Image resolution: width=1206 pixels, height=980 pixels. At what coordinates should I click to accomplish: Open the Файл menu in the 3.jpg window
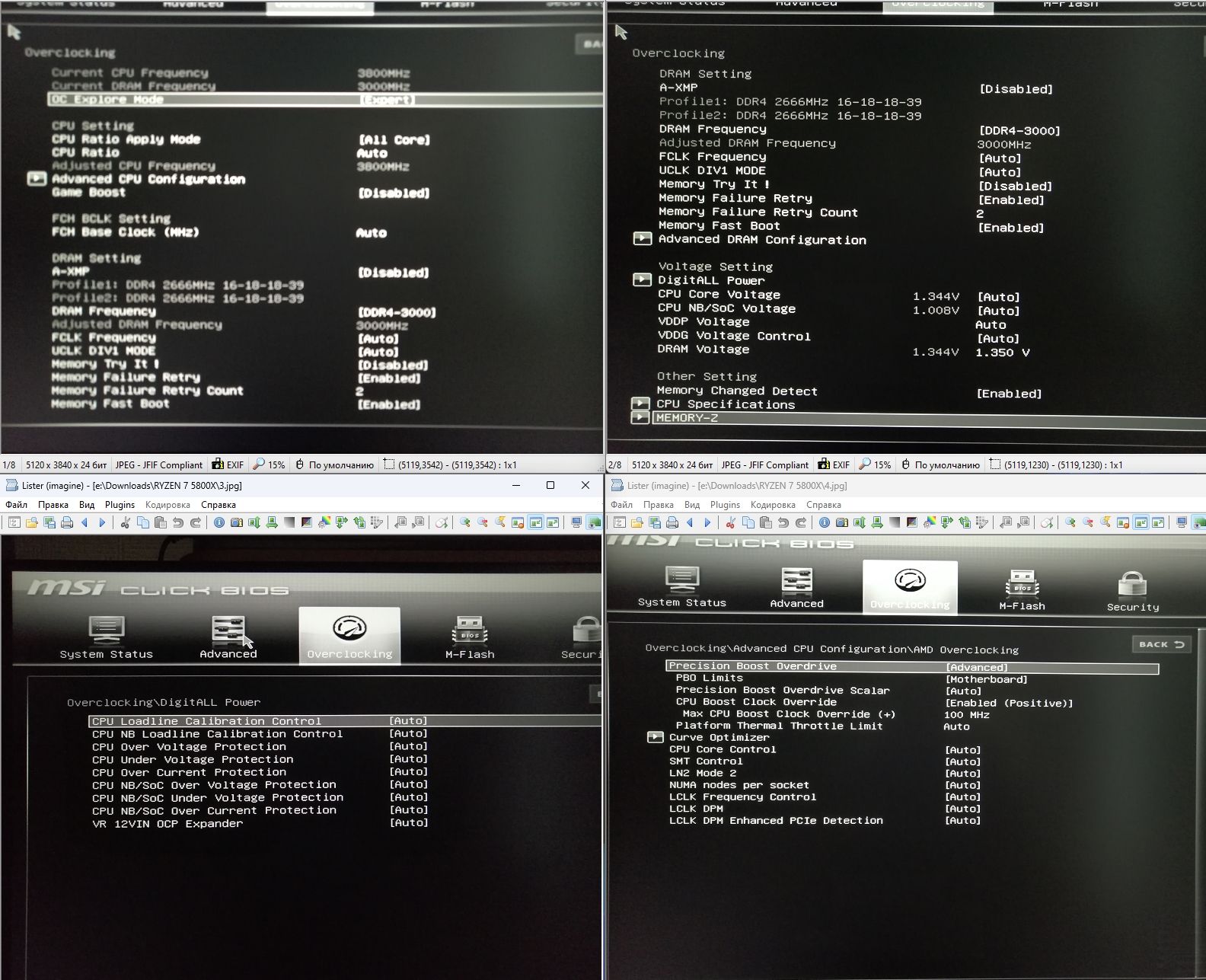coord(17,505)
